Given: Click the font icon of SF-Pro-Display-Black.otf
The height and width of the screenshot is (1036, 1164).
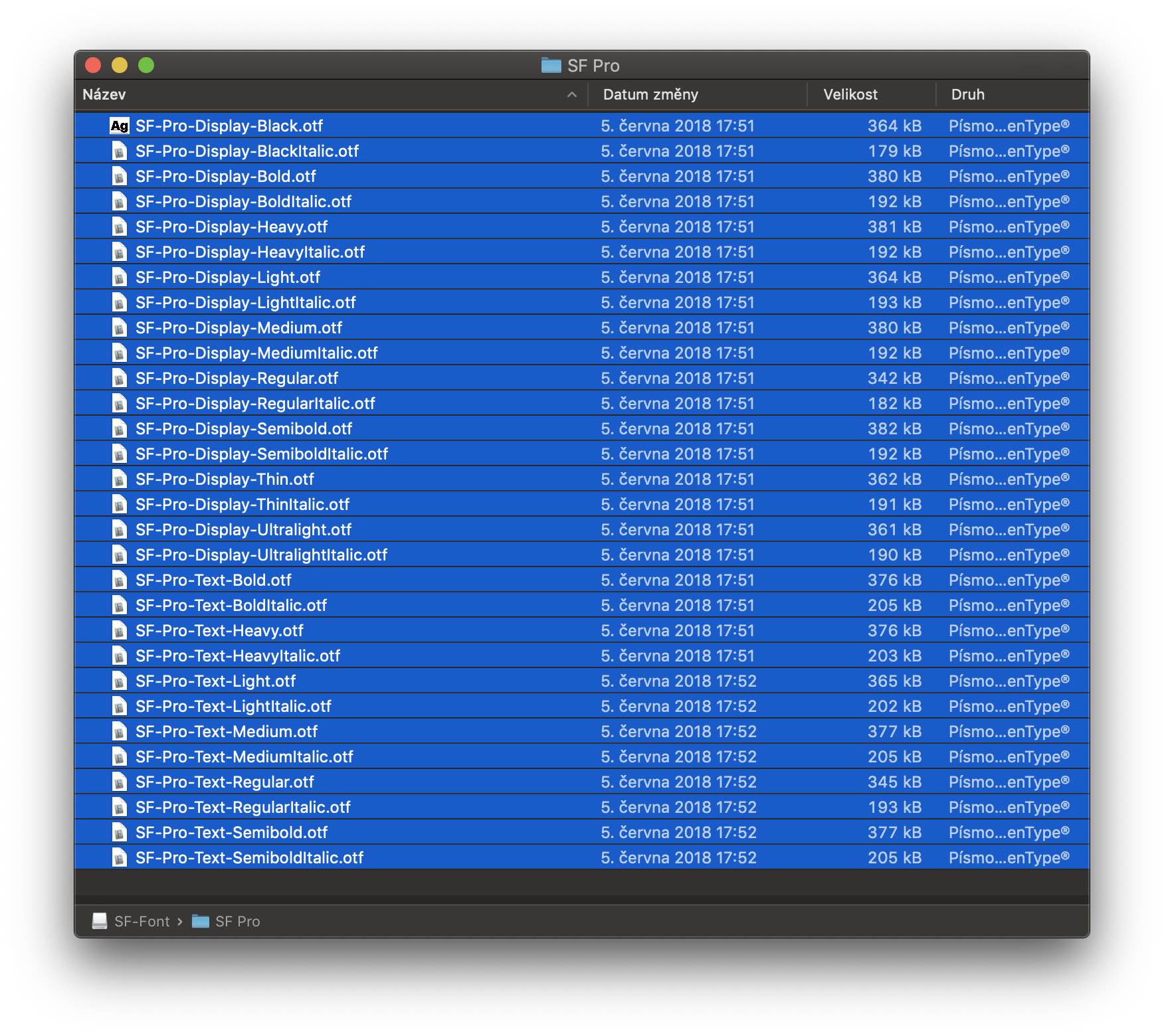Looking at the screenshot, I should [x=120, y=126].
